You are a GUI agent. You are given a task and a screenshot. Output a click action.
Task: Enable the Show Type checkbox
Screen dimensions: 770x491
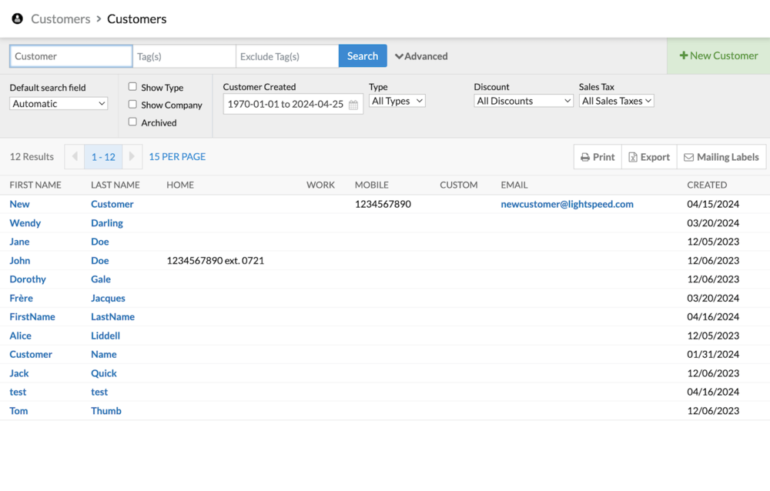point(133,87)
